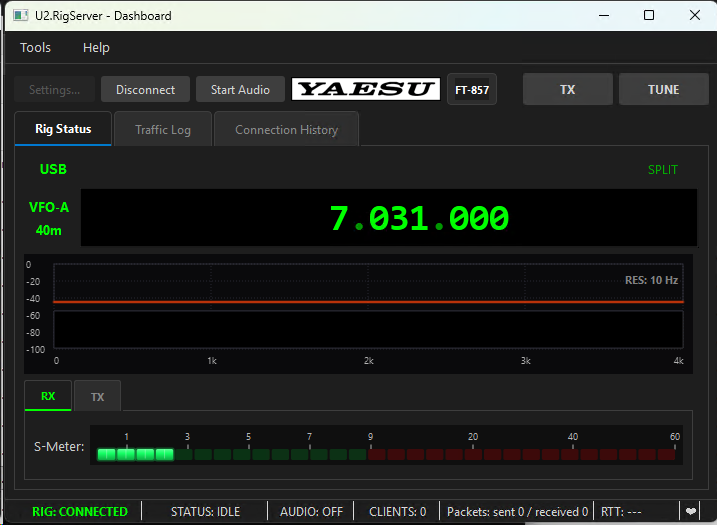Open the Help menu

[96, 48]
